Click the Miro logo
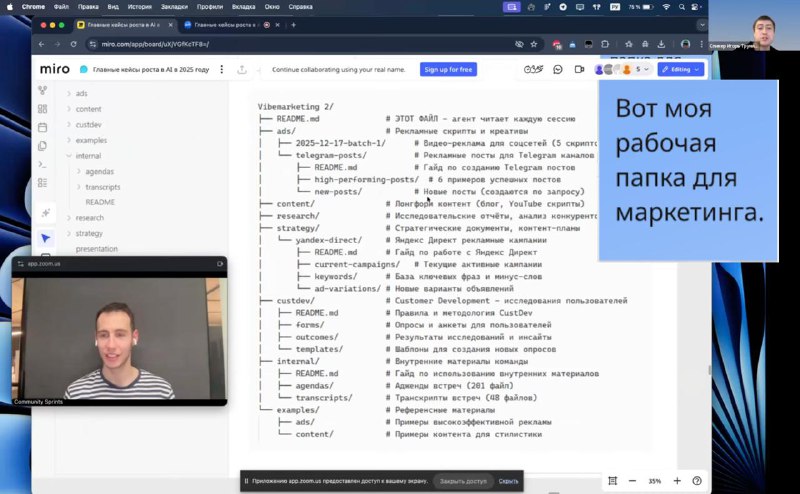 click(55, 69)
